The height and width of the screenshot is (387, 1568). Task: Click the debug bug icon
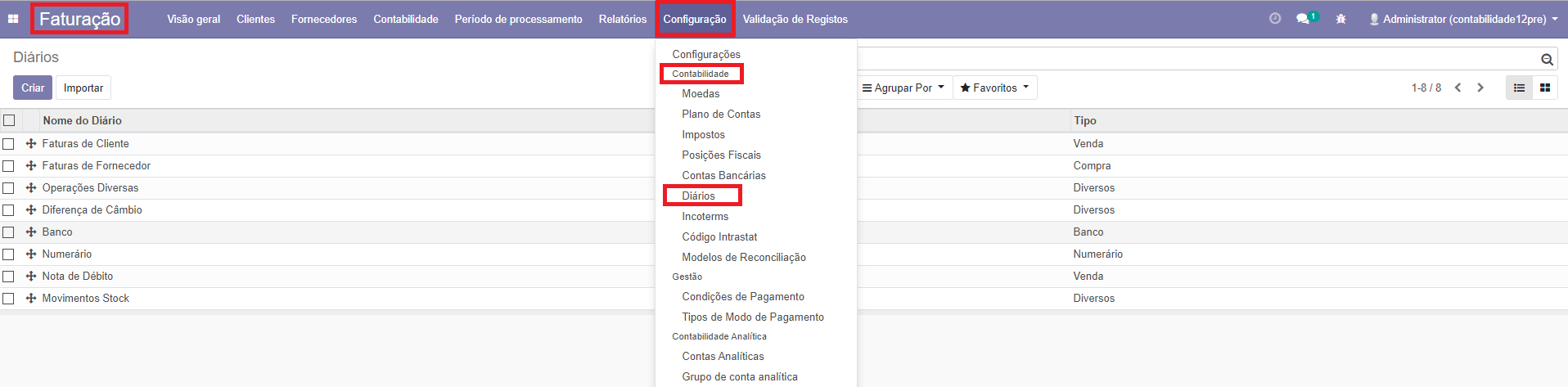1340,19
